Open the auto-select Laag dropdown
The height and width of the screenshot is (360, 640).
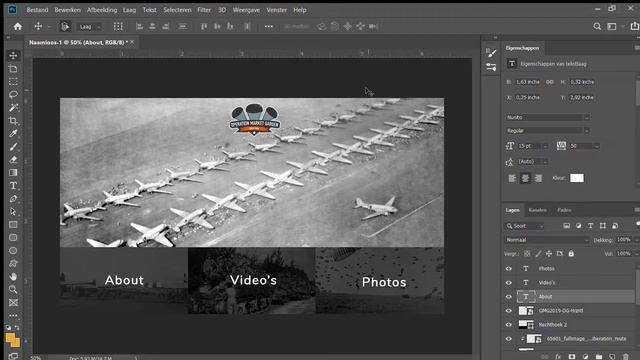[x=90, y=27]
